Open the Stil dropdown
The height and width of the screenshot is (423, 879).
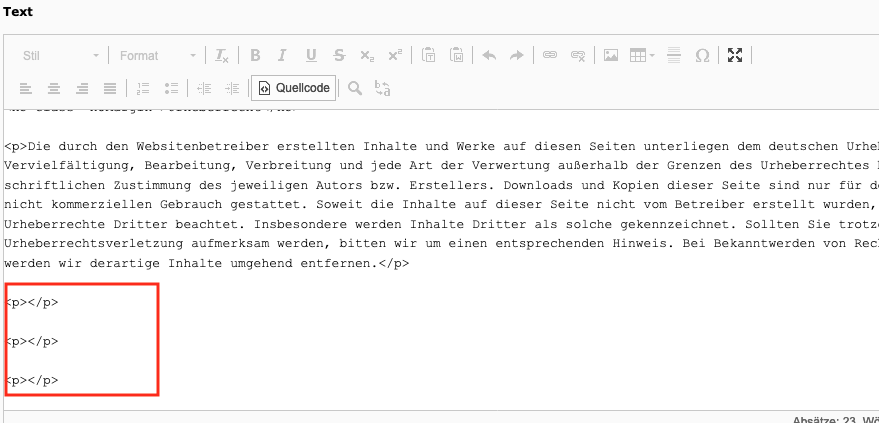[x=61, y=55]
